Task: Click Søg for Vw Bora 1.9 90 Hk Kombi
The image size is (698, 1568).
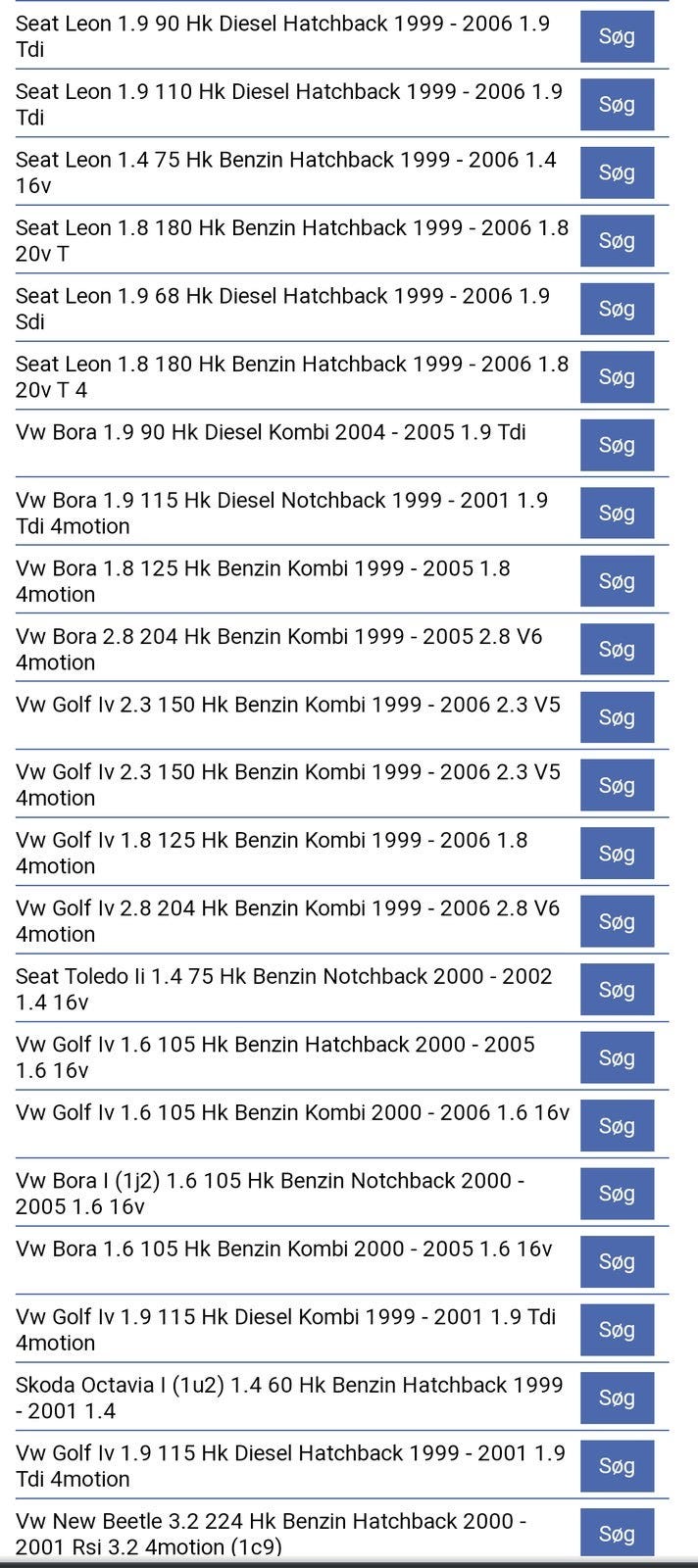Action: click(x=617, y=445)
